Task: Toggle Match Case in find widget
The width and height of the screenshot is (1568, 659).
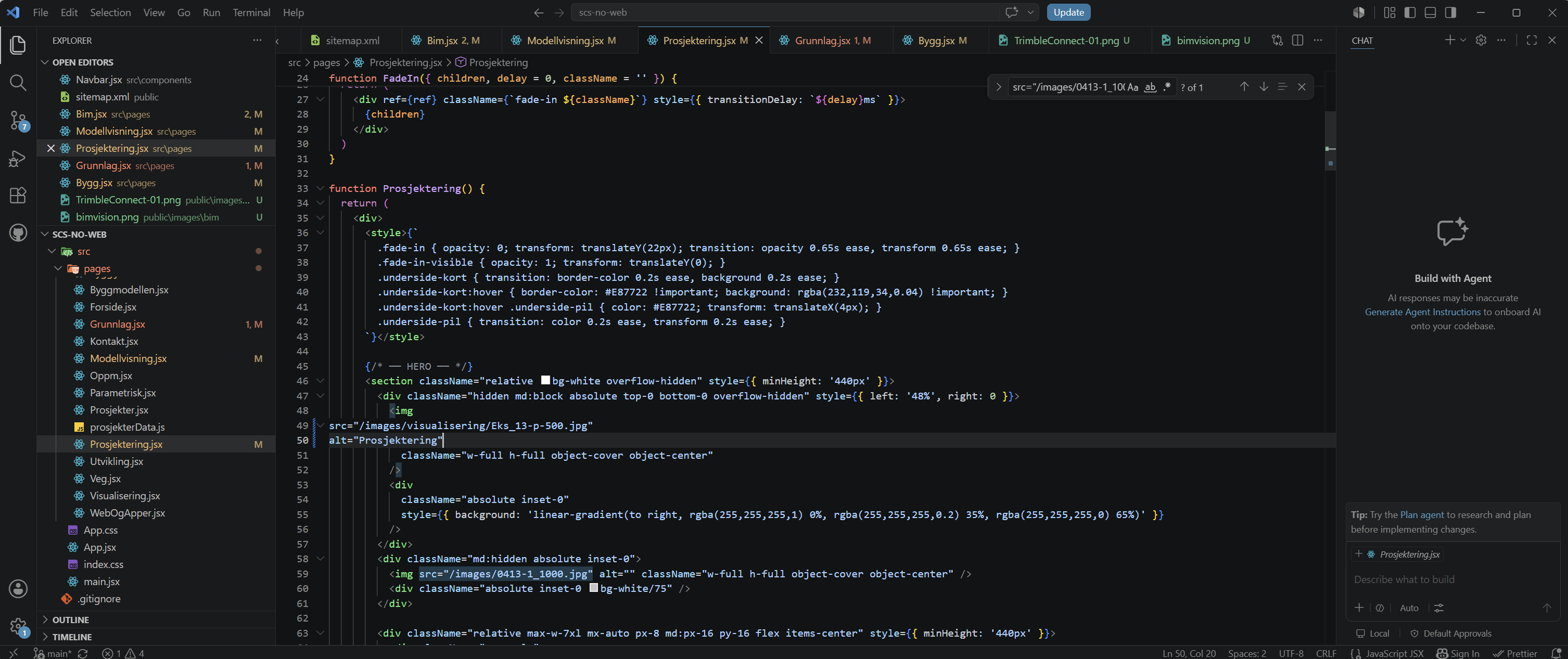Action: 1133,87
